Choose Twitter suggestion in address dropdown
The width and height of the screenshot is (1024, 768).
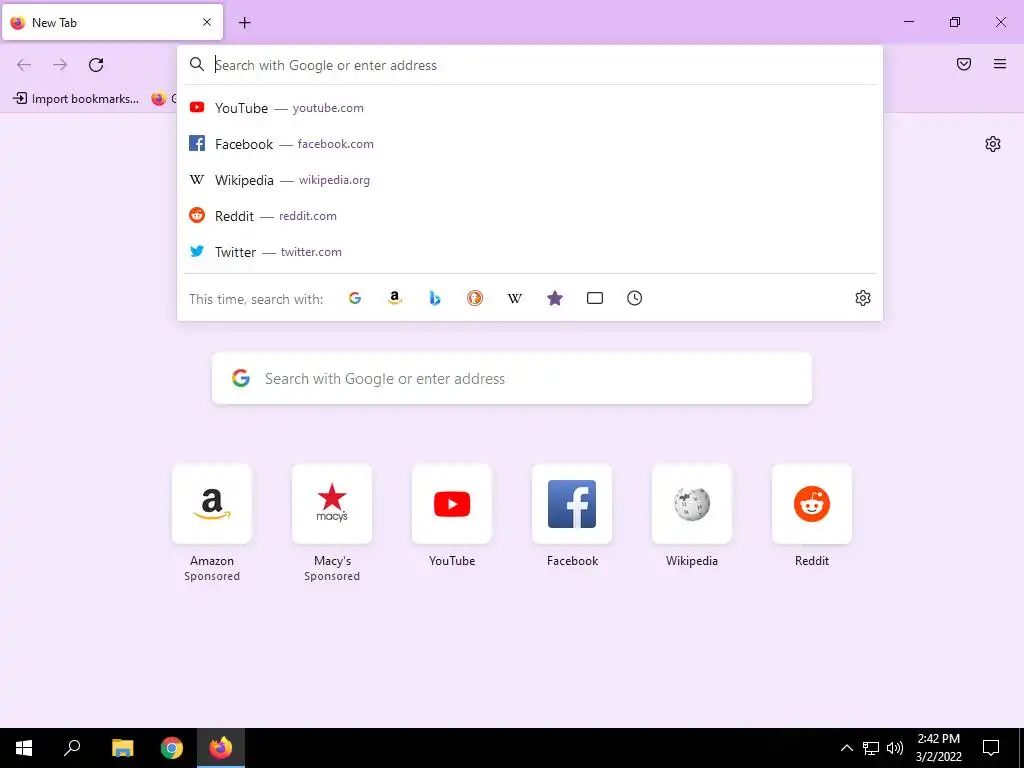(530, 251)
